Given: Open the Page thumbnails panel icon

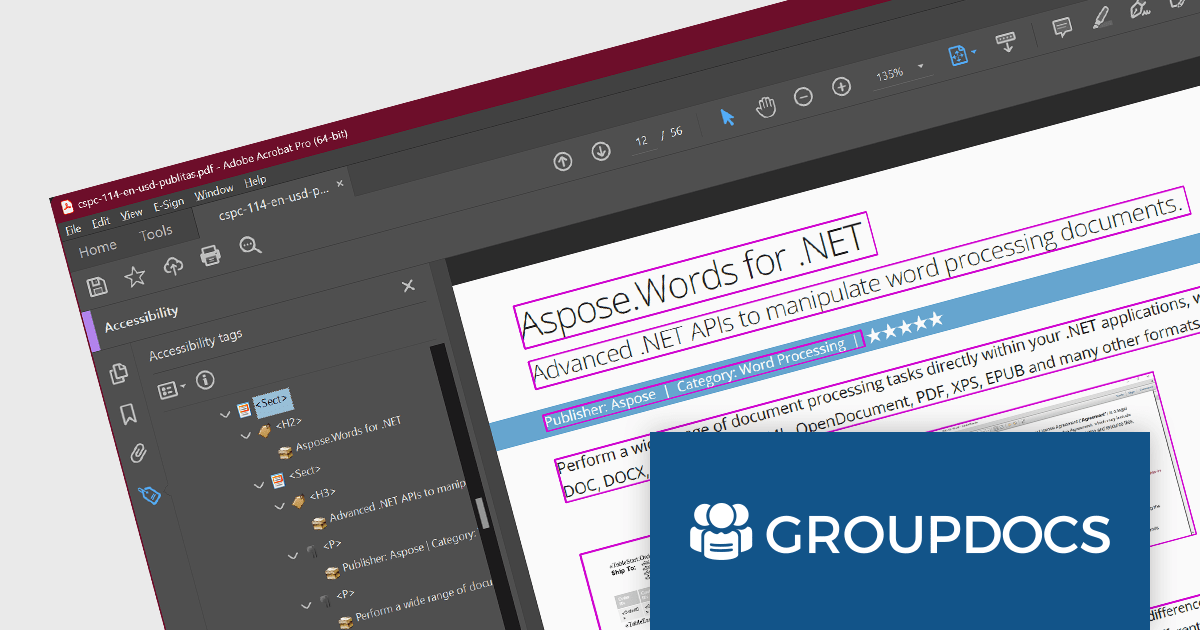Looking at the screenshot, I should coord(118,374).
